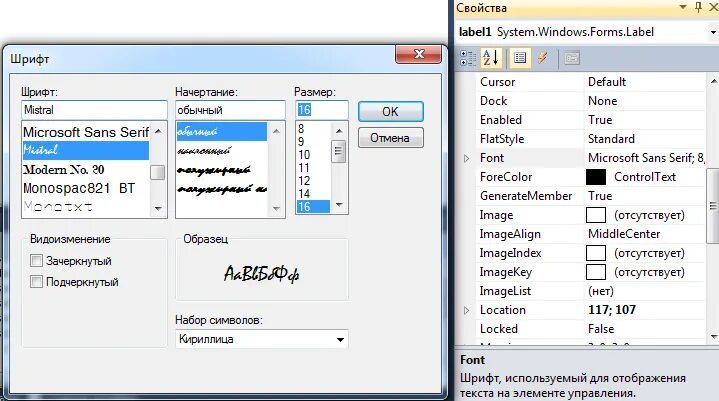Open the Набор символов dropdown
The image size is (719, 401).
click(x=340, y=340)
